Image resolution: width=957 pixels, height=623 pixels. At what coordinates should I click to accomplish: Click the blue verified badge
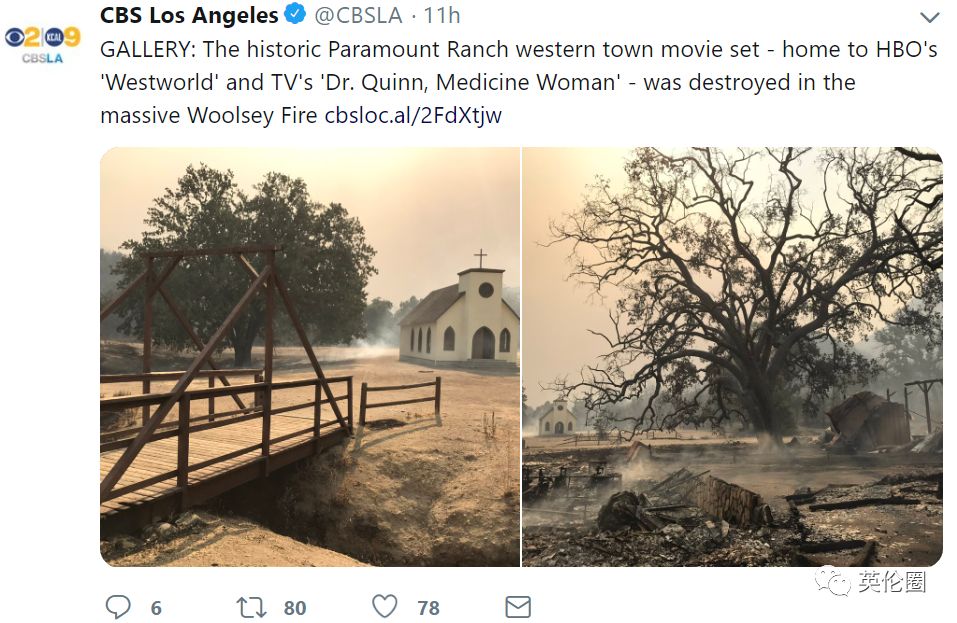tap(296, 14)
